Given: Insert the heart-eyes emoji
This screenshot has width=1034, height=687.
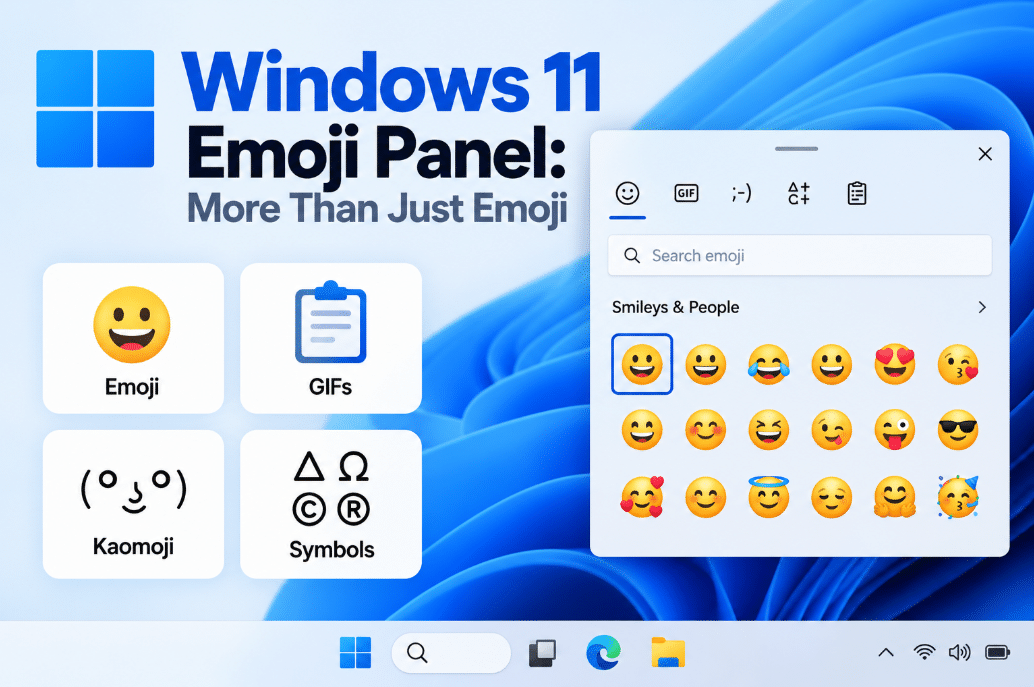Looking at the screenshot, I should [895, 365].
